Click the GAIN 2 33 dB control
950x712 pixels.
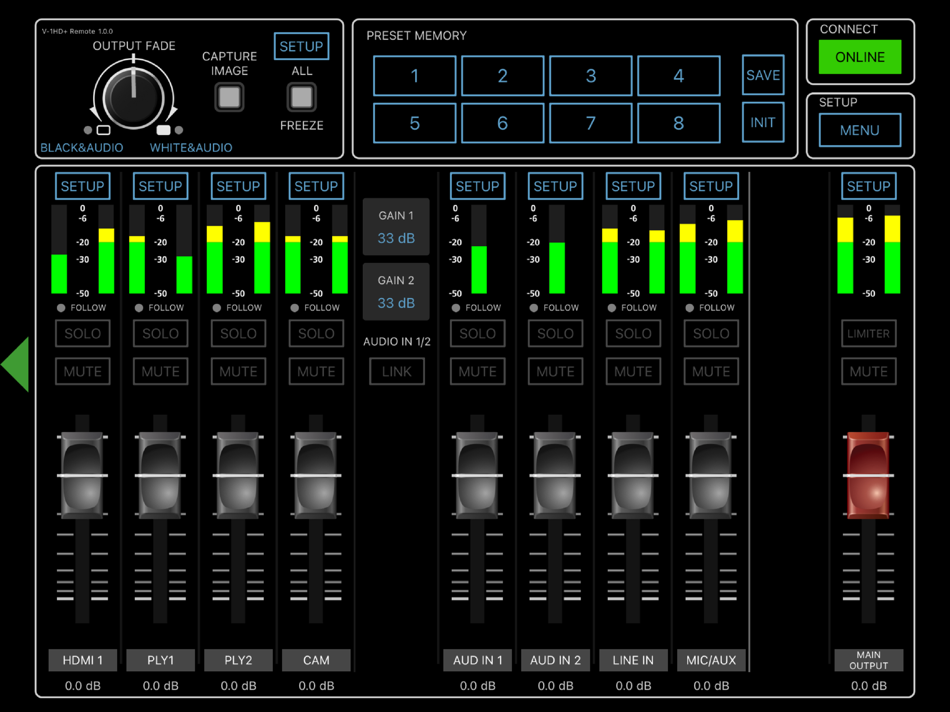click(396, 292)
